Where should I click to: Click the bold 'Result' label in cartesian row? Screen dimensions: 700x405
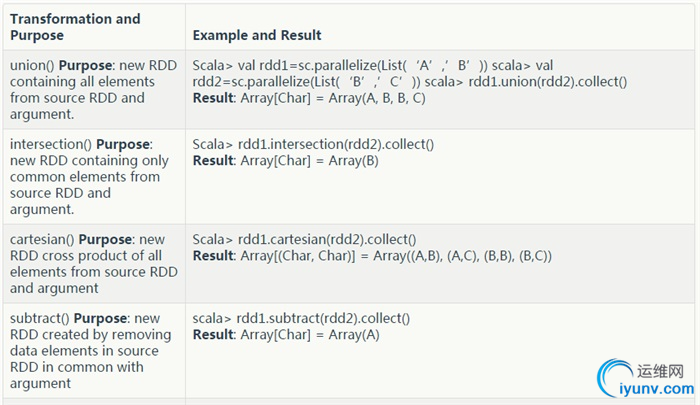(x=213, y=256)
